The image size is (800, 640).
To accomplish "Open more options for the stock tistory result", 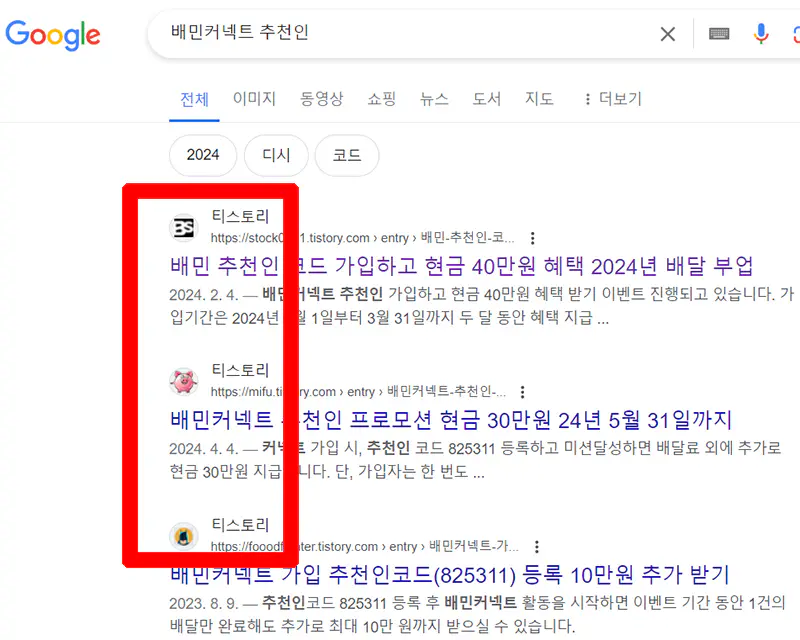I will (532, 238).
